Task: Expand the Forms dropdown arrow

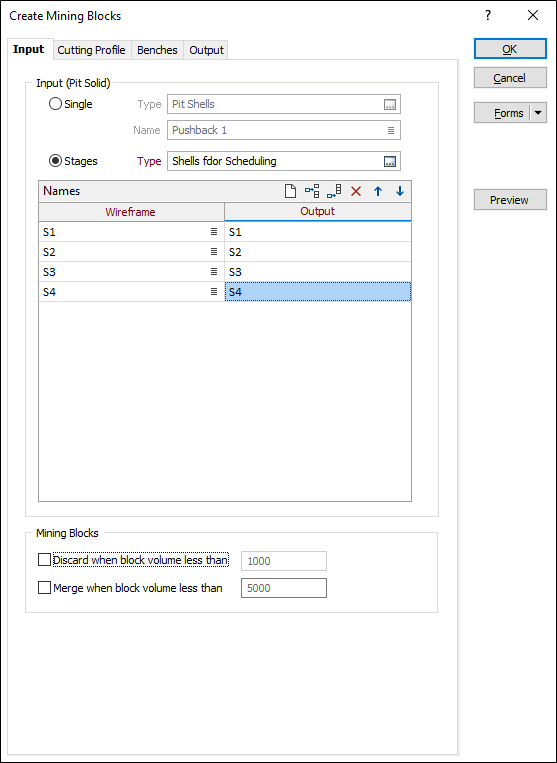Action: coord(538,113)
